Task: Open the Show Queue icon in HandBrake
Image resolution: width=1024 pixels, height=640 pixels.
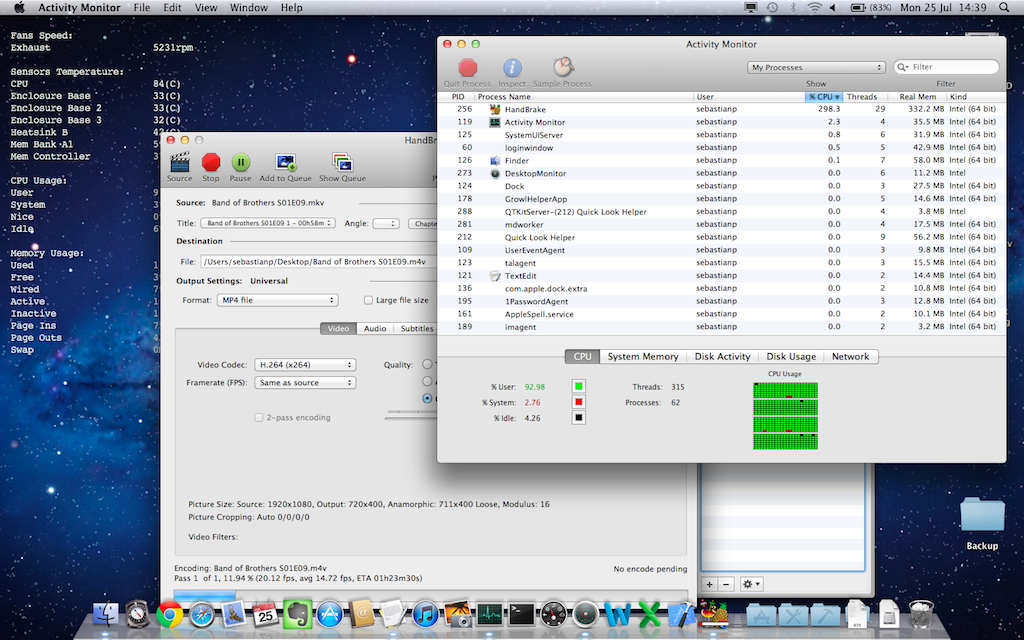Action: click(x=342, y=162)
